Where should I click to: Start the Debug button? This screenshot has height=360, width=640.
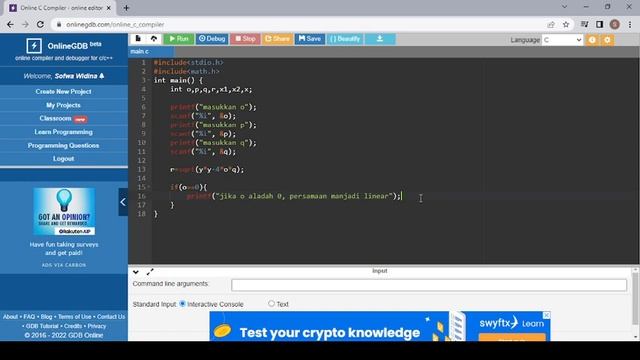coord(212,39)
